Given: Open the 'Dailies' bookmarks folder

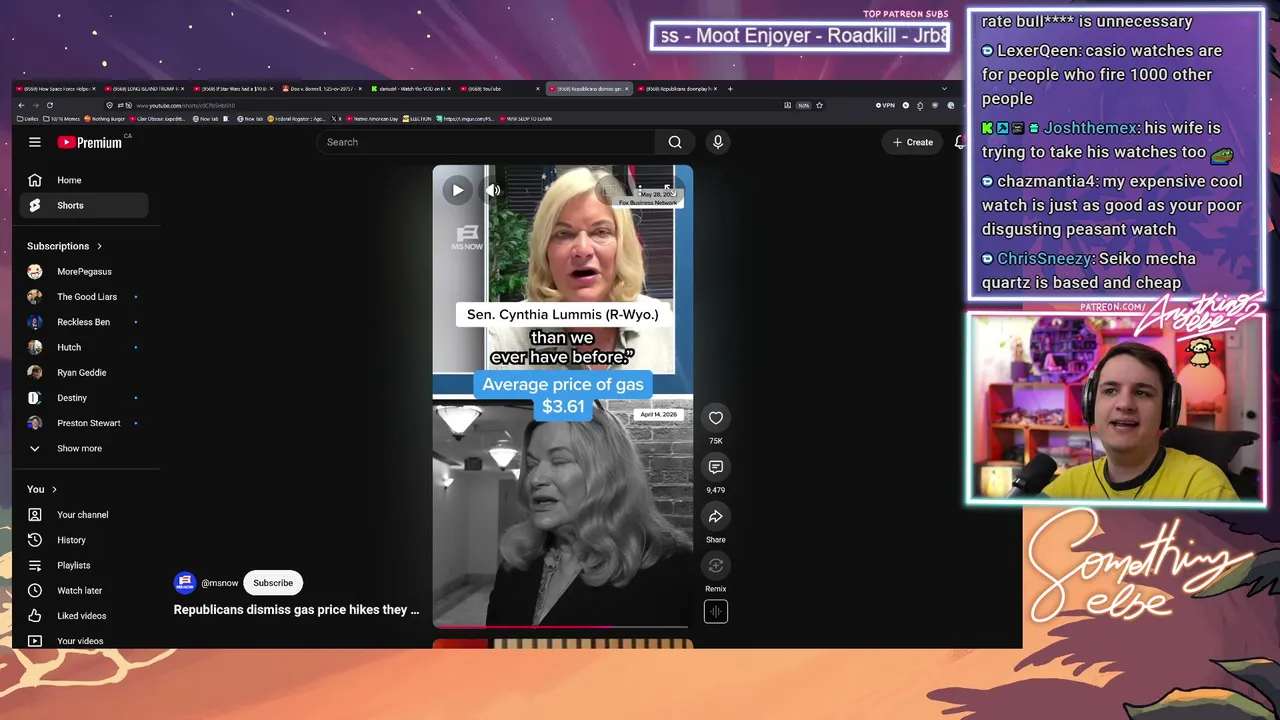Looking at the screenshot, I should coord(28,119).
